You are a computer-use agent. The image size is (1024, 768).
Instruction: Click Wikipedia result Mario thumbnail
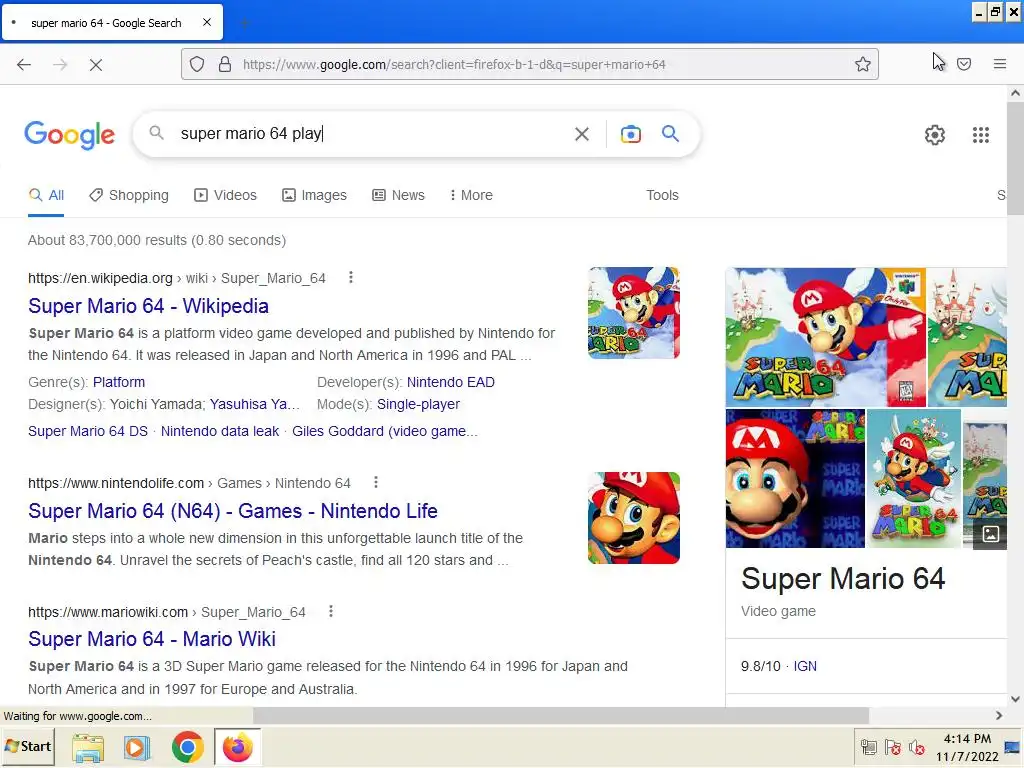(633, 313)
